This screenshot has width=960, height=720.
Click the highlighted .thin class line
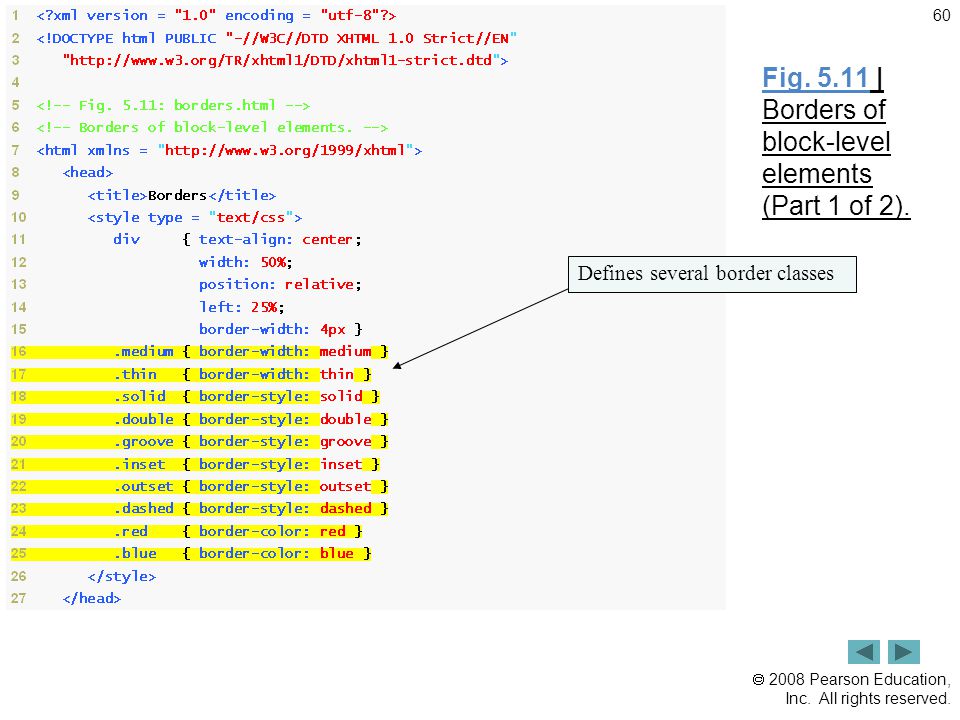coord(191,374)
